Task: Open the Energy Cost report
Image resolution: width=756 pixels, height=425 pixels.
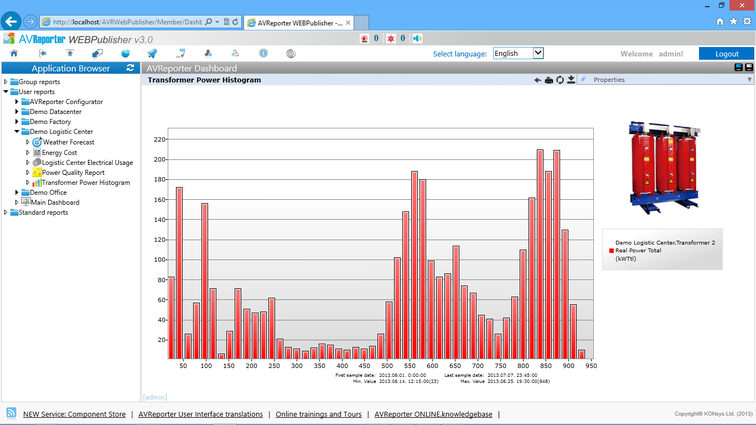Action: point(59,152)
